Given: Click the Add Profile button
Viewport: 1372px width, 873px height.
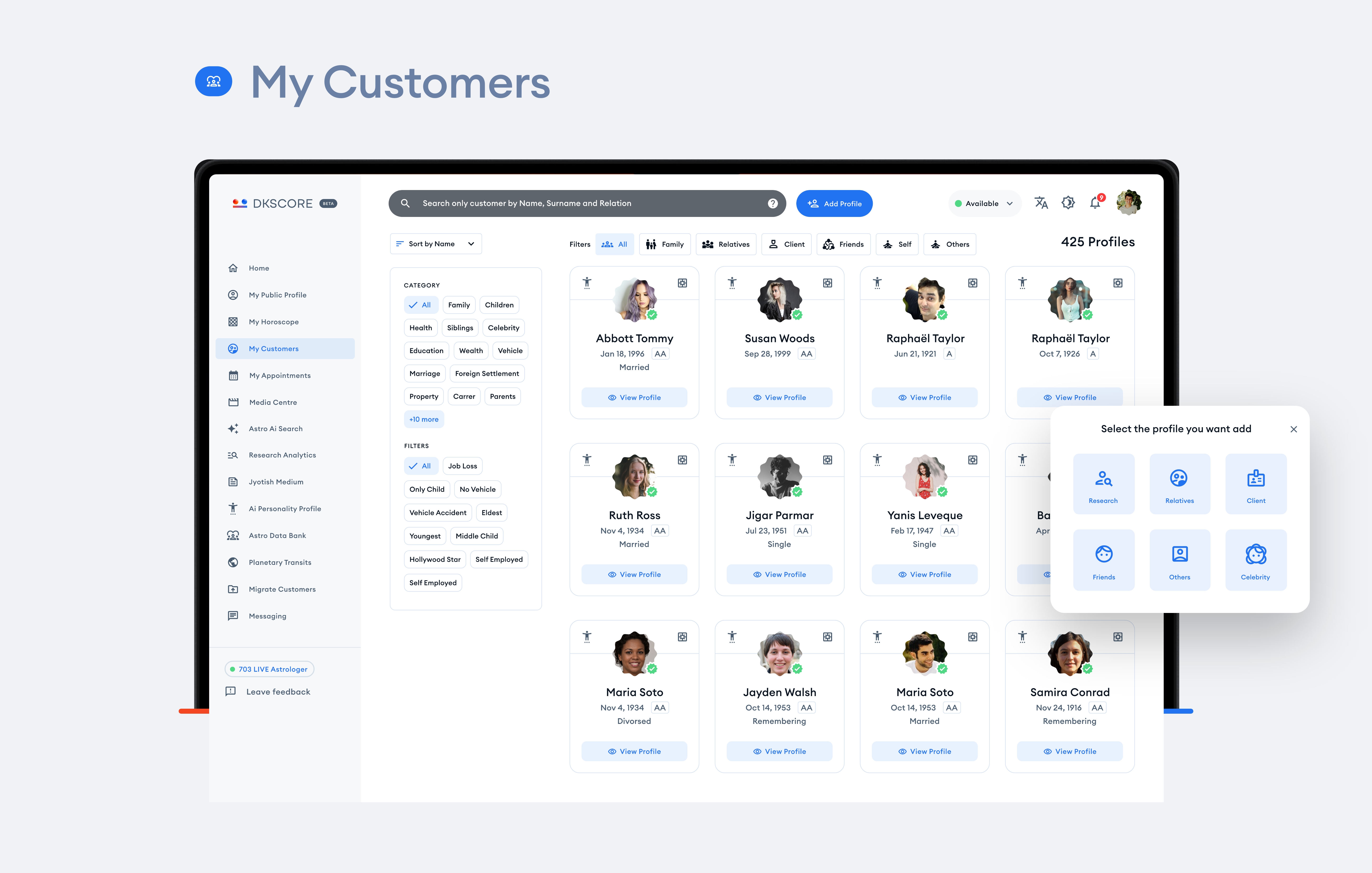Looking at the screenshot, I should (834, 203).
